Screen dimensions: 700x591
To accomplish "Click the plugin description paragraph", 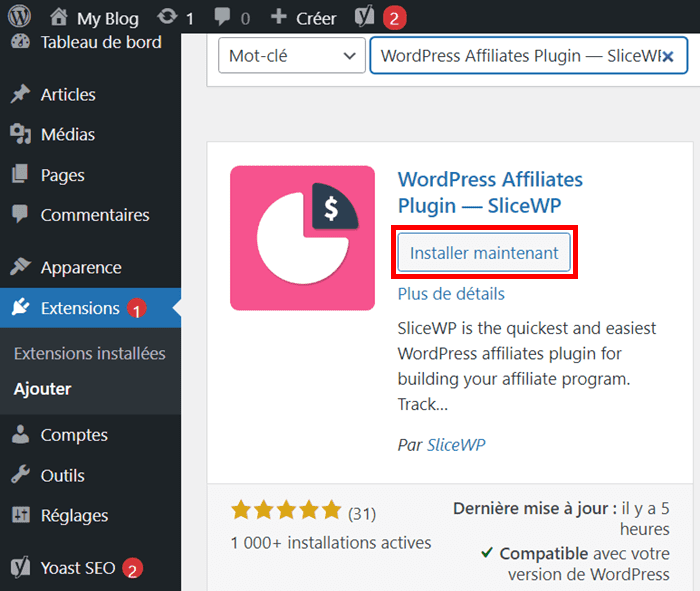I will point(527,366).
